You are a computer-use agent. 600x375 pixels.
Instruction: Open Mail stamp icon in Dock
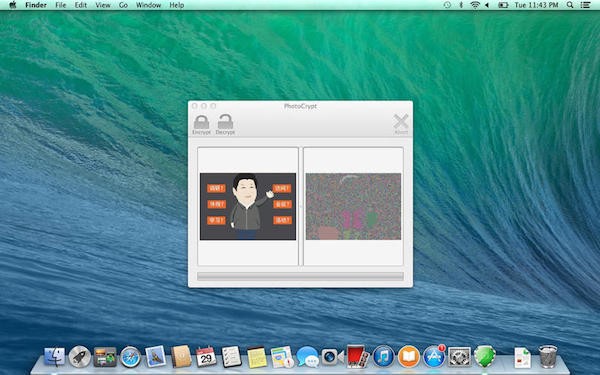[x=156, y=356]
